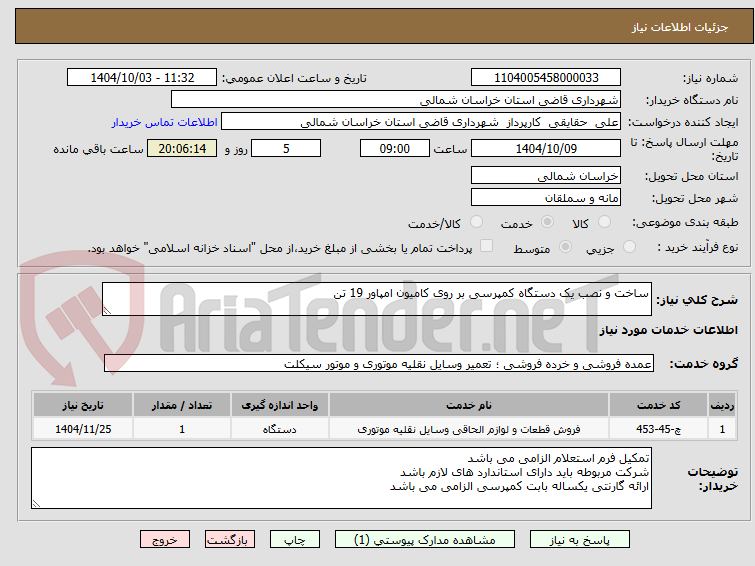The width and height of the screenshot is (755, 566).
Task: Open مشاهده مدارک پیوستی (1) attachments
Action: pyautogui.click(x=425, y=540)
